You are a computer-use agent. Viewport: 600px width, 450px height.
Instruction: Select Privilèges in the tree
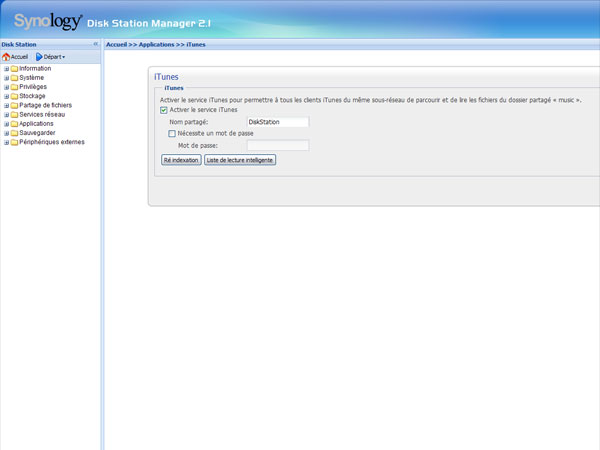pos(33,87)
